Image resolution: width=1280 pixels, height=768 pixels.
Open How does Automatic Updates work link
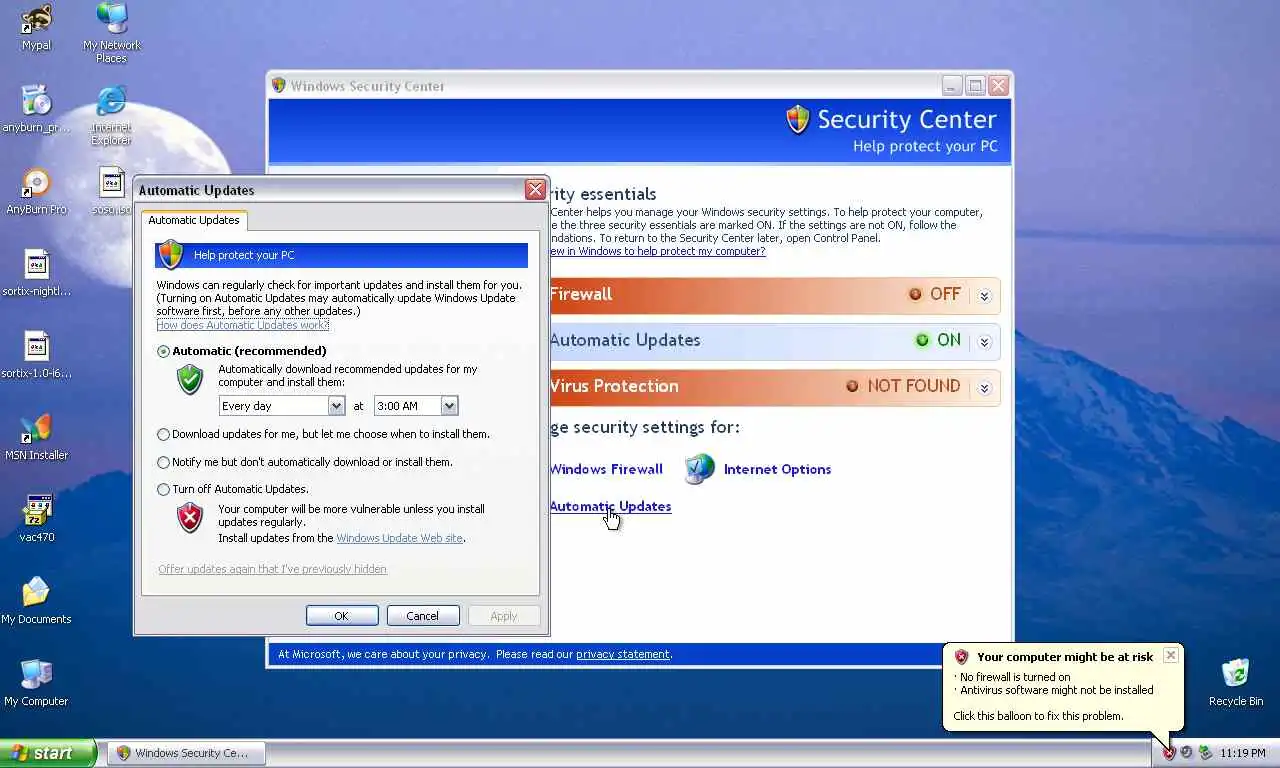pyautogui.click(x=242, y=325)
